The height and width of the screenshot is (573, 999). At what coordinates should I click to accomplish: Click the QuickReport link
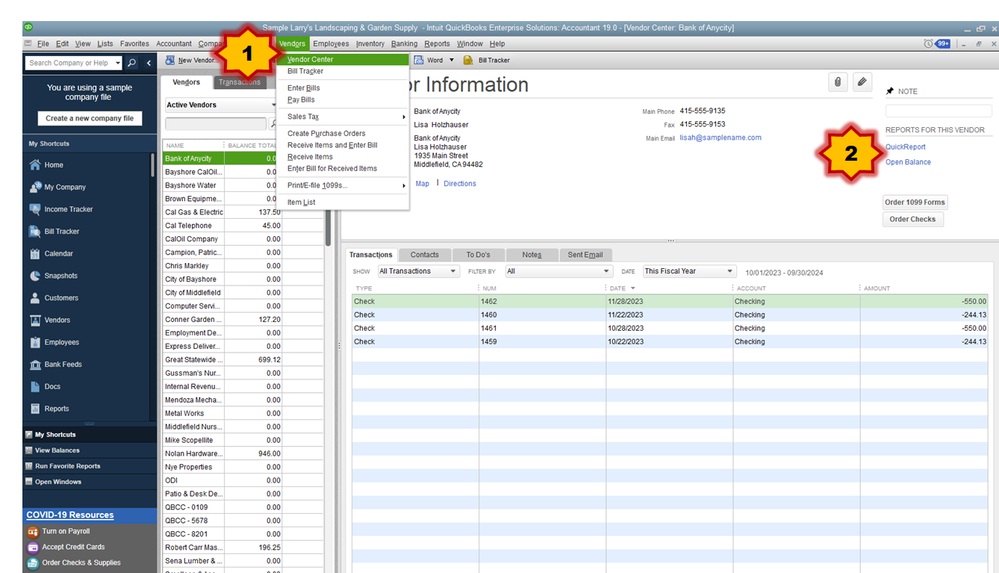[x=905, y=147]
